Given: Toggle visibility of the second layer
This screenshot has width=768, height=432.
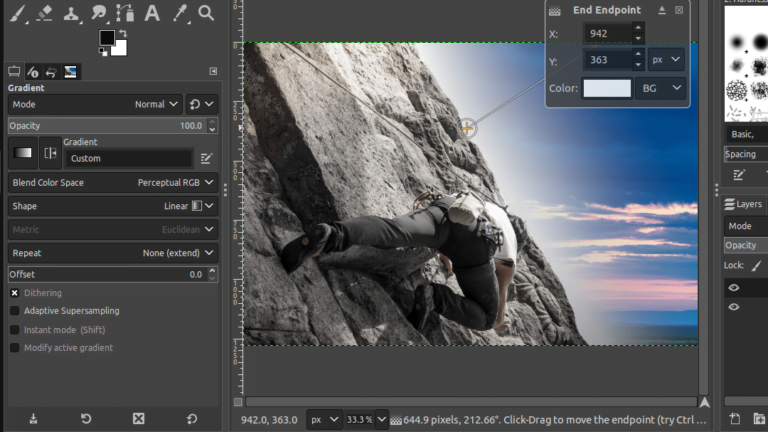Looking at the screenshot, I should (734, 307).
